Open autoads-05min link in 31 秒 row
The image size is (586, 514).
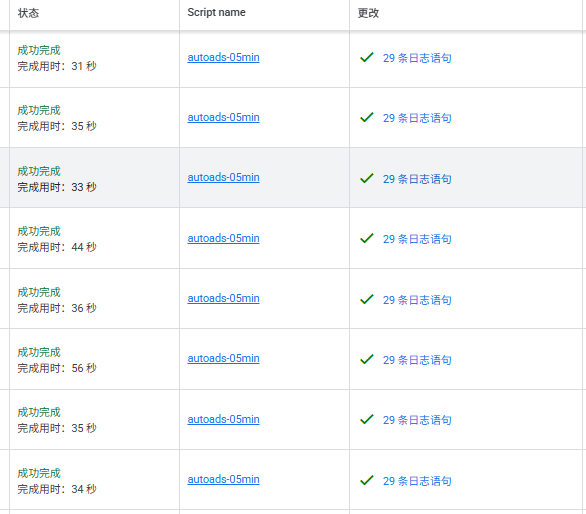[x=223, y=57]
